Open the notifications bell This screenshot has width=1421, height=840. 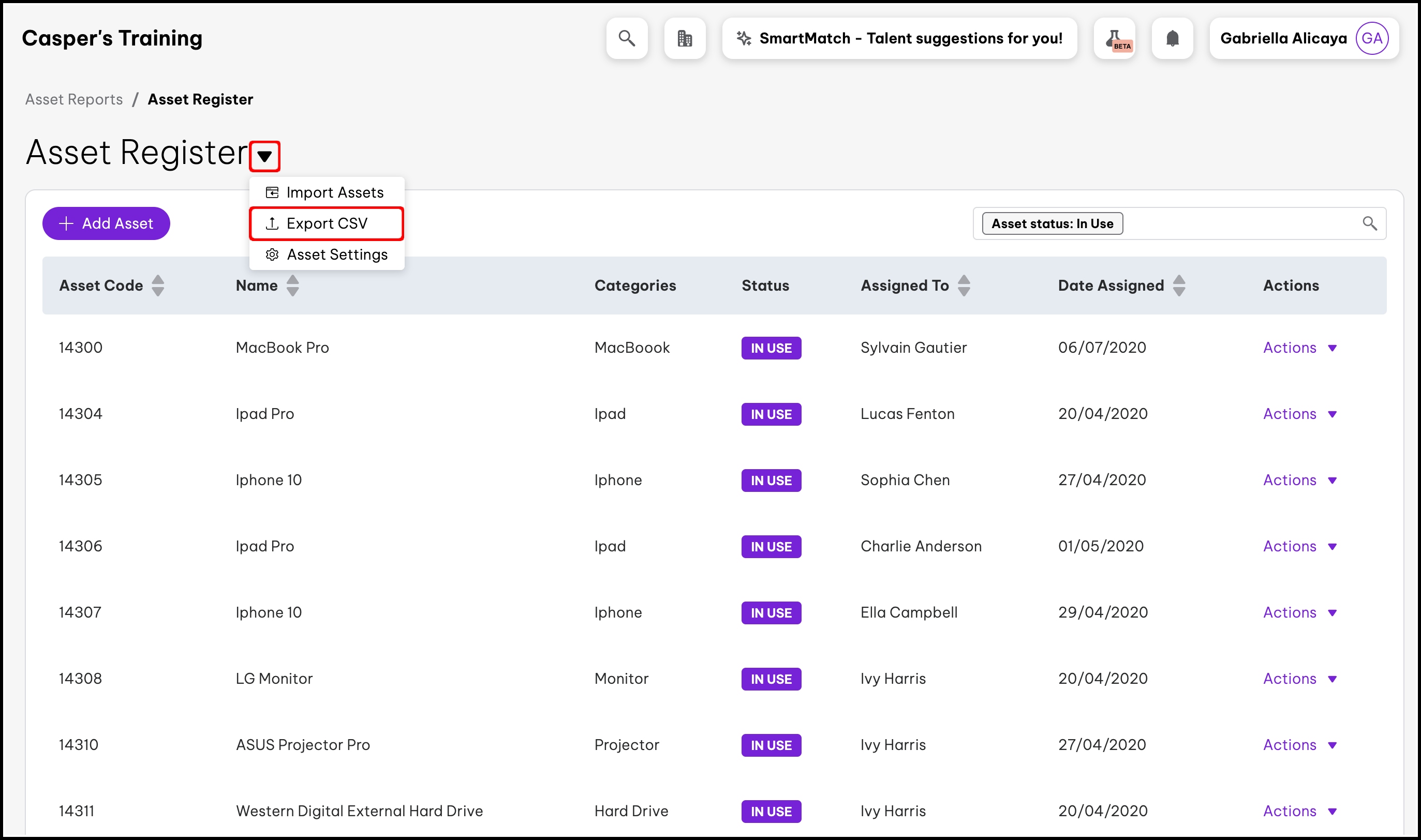point(1172,38)
